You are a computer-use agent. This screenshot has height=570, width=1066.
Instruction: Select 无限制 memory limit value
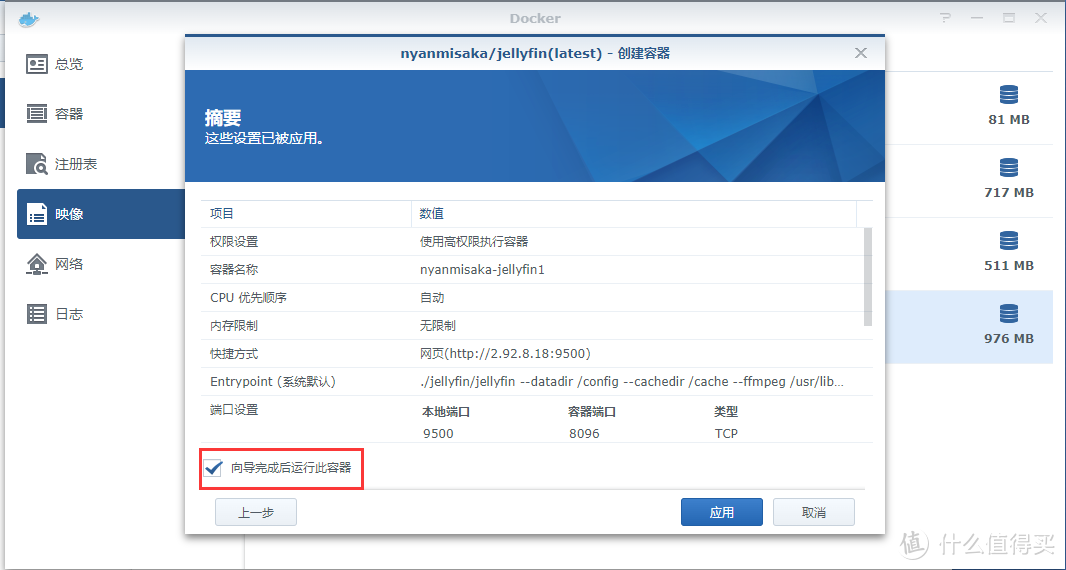(x=438, y=326)
